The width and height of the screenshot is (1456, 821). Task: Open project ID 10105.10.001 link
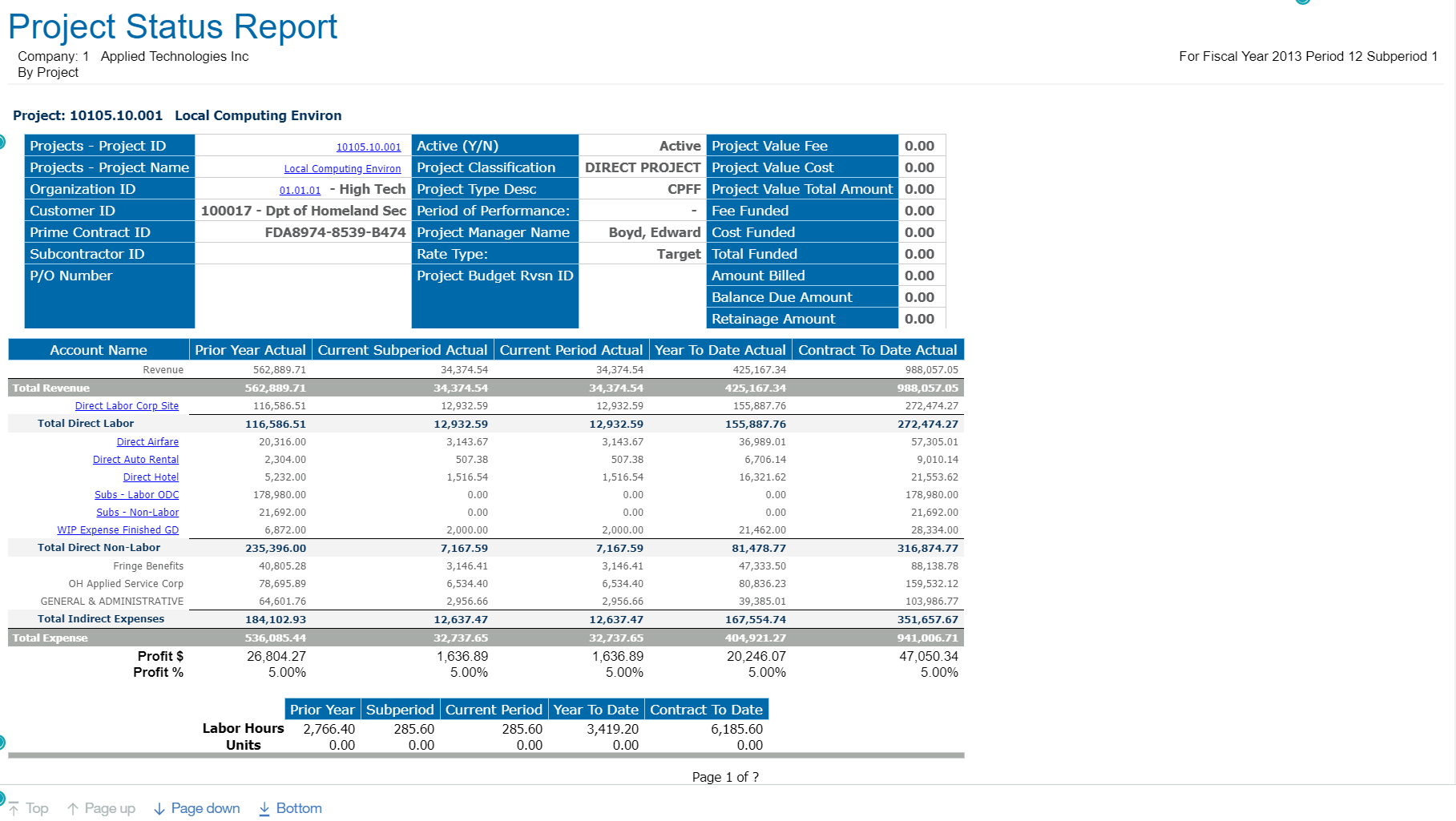pyautogui.click(x=368, y=147)
